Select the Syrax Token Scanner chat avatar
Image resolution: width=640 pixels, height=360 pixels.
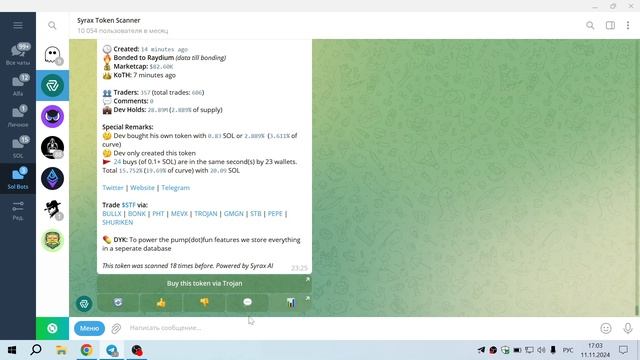click(52, 85)
